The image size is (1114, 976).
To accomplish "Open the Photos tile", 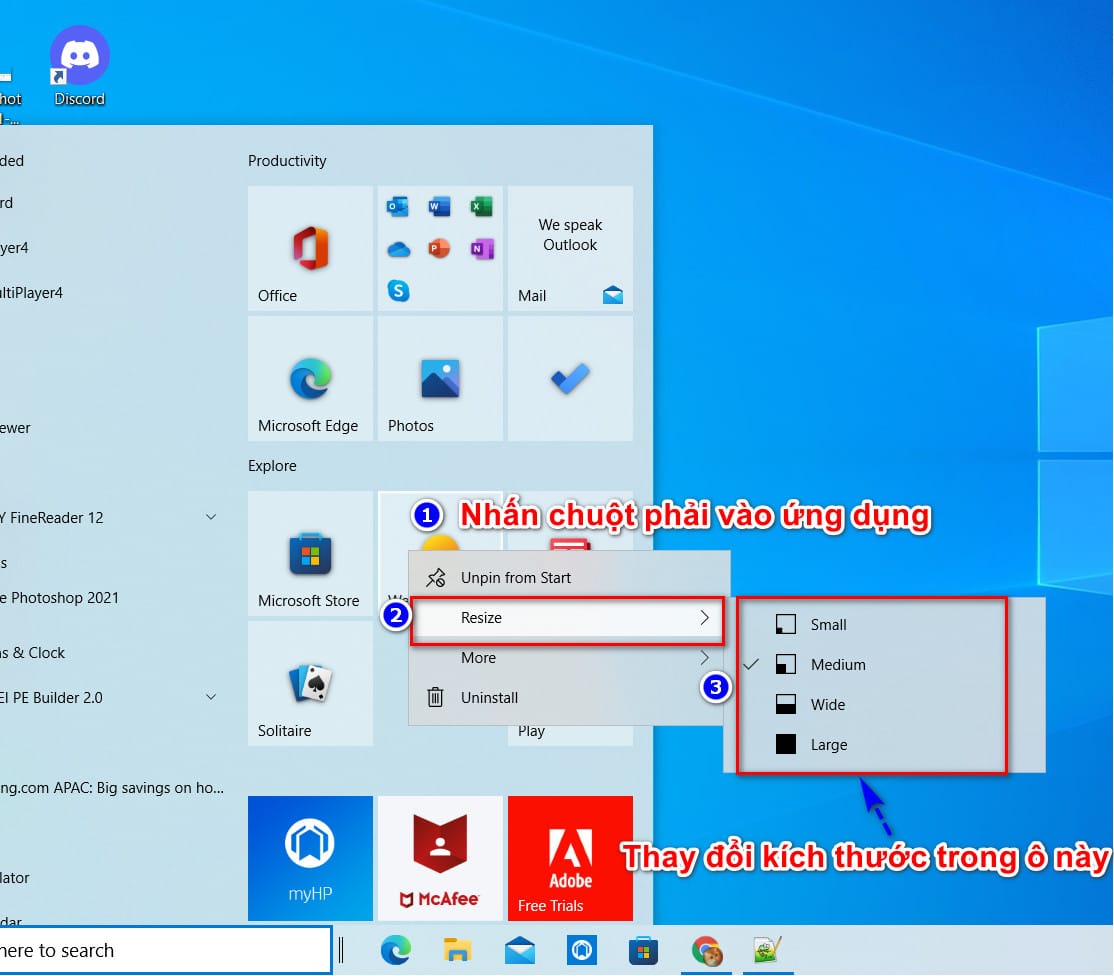I will pos(440,379).
